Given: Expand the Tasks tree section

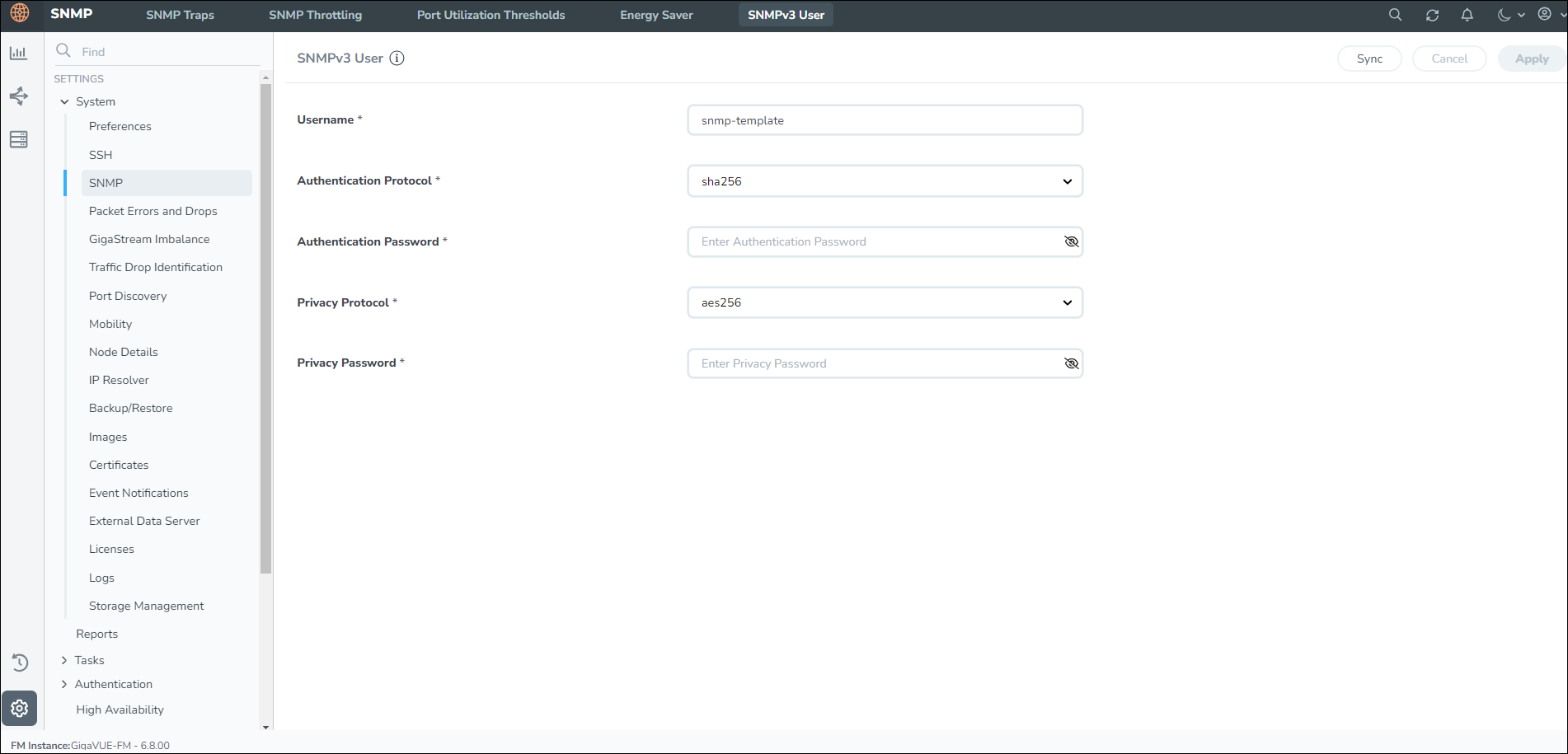Looking at the screenshot, I should click(x=64, y=660).
